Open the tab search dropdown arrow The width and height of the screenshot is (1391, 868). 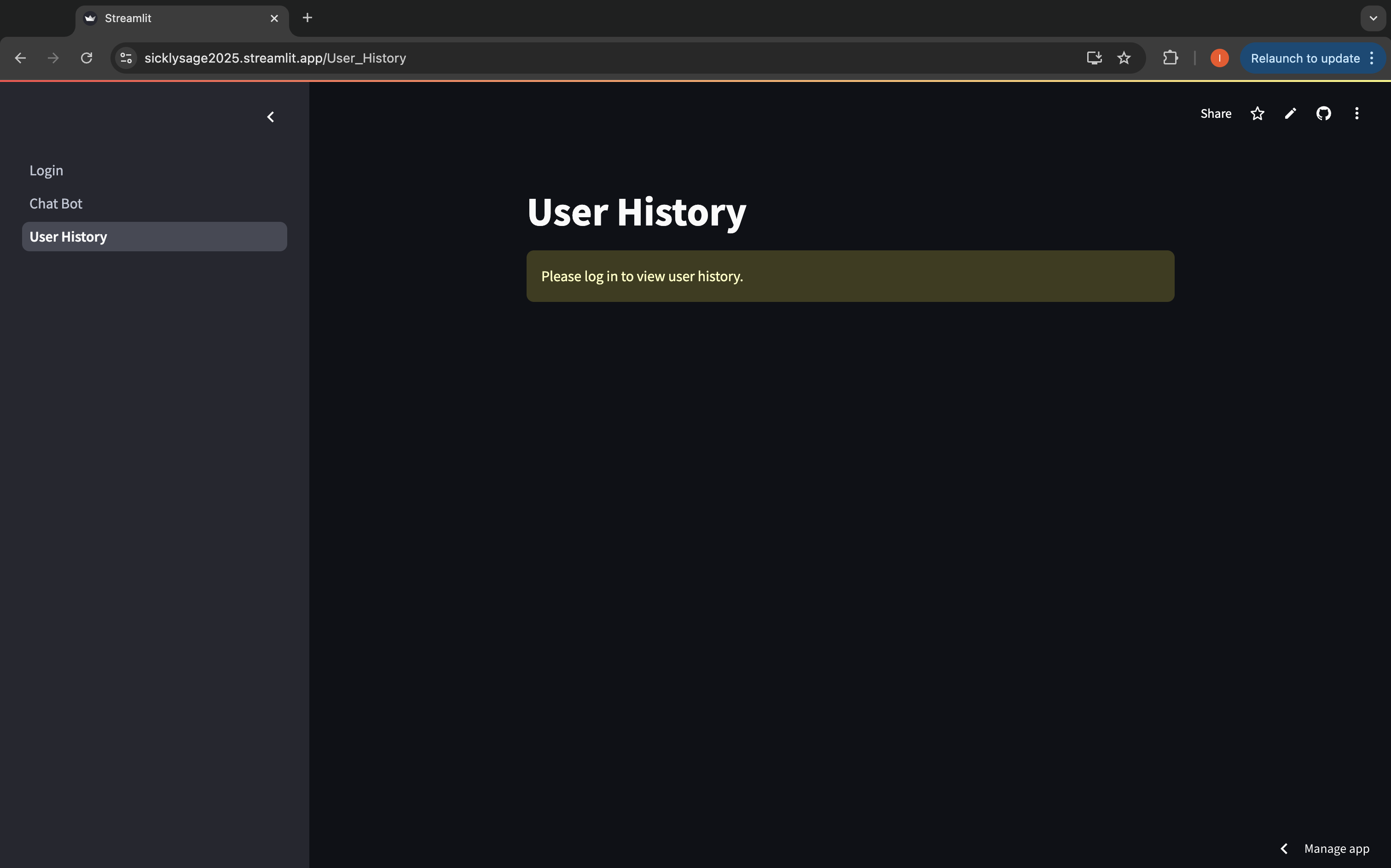tap(1373, 18)
